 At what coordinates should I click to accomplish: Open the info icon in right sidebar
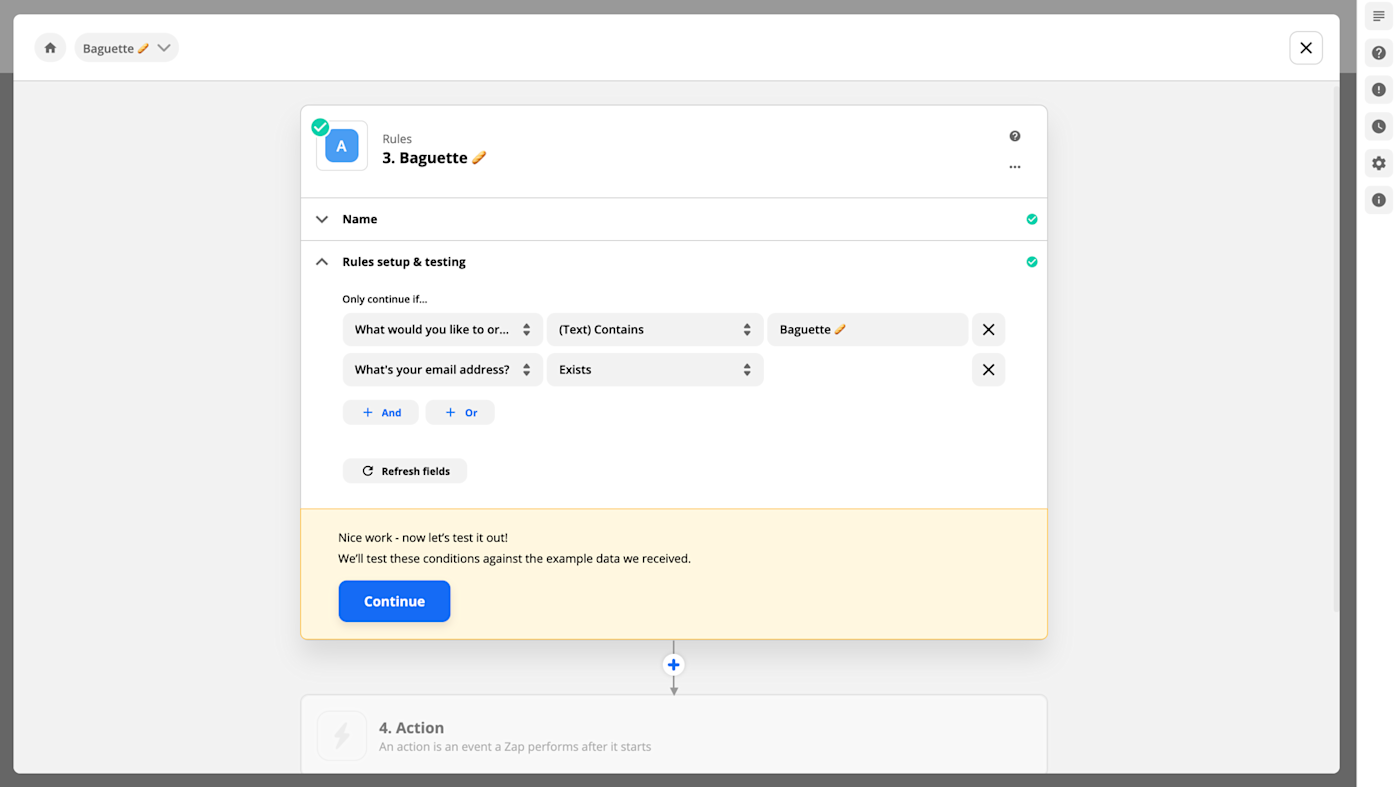point(1379,200)
